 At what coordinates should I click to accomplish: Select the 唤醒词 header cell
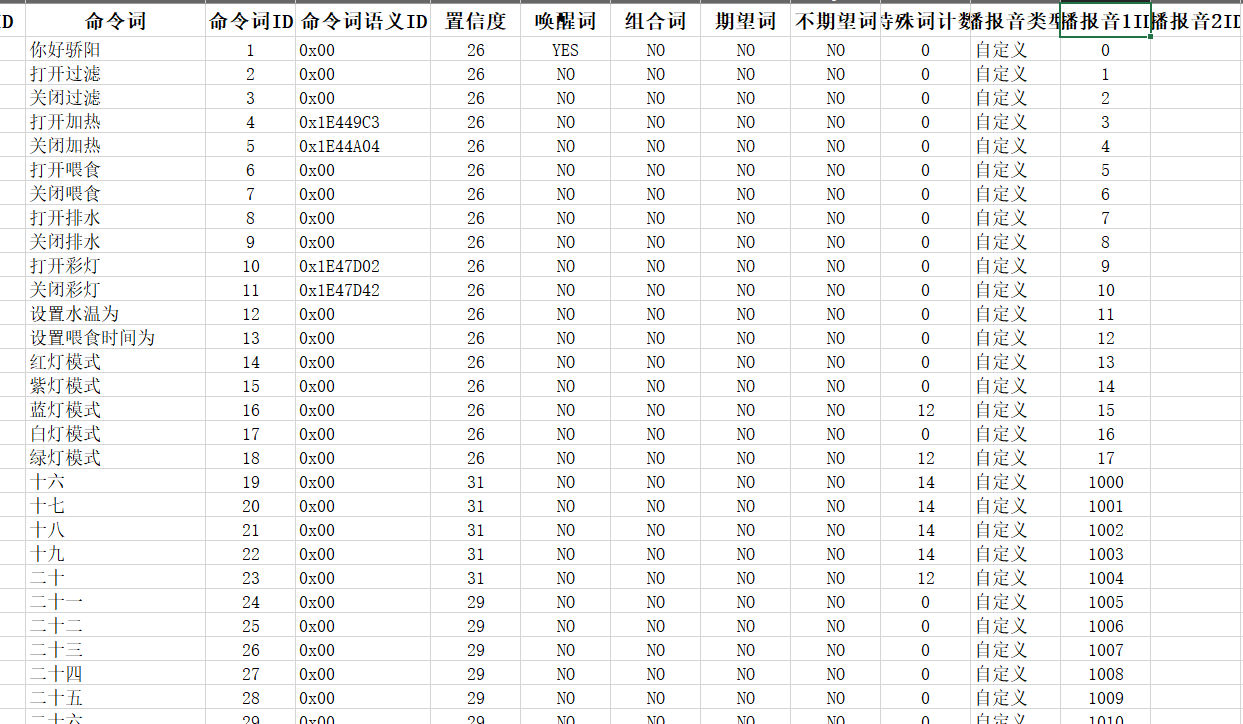tap(566, 22)
